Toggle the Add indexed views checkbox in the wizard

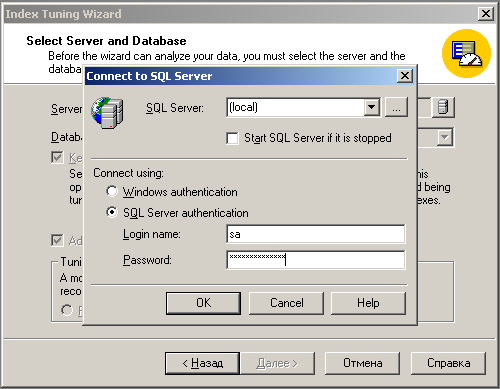[x=57, y=240]
